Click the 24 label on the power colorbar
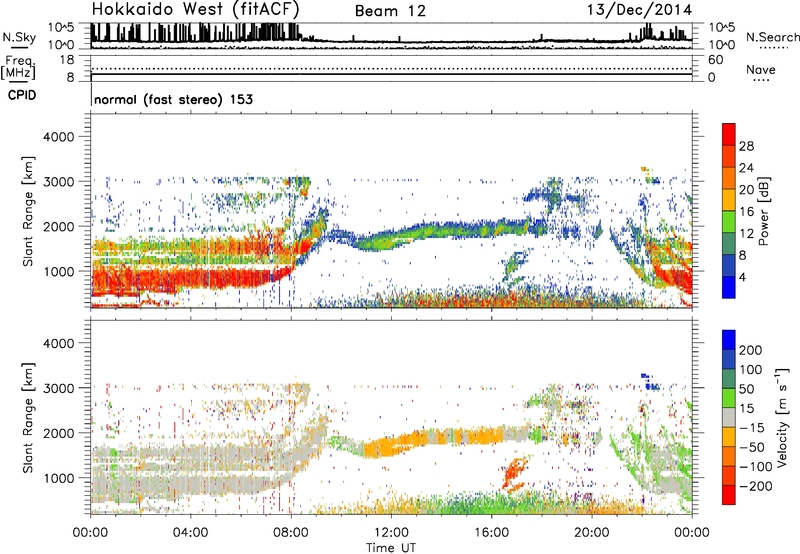The height and width of the screenshot is (554, 800). 746,168
